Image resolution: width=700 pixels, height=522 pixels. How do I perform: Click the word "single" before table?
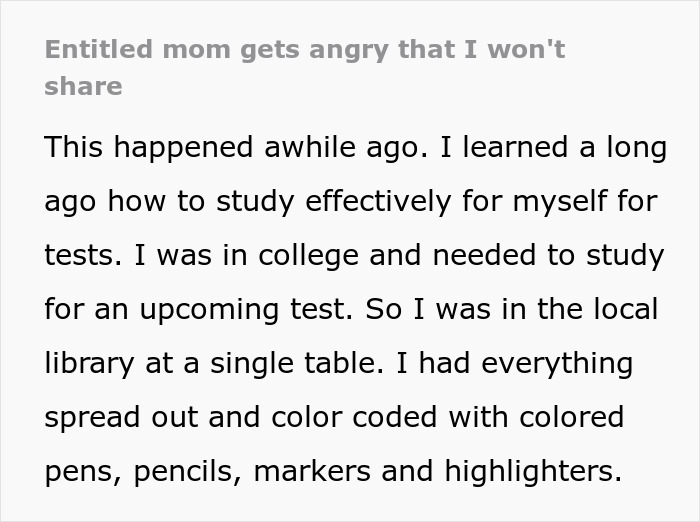tap(244, 363)
